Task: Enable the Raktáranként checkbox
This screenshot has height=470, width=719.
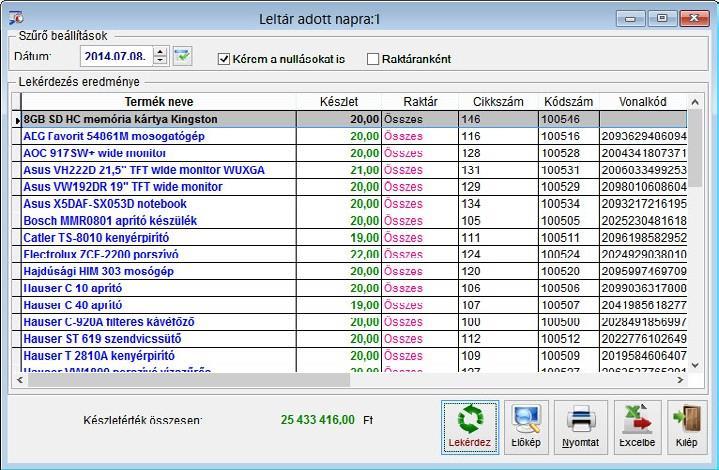Action: (x=373, y=59)
